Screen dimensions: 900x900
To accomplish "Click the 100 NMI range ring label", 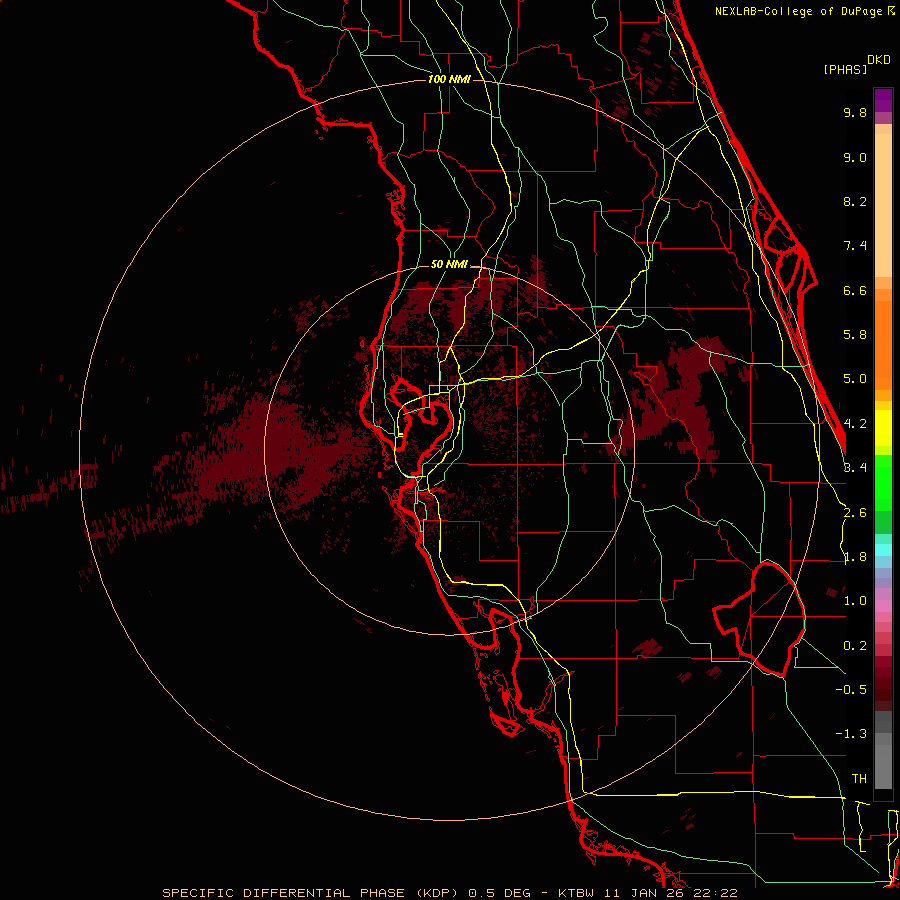I will [449, 79].
